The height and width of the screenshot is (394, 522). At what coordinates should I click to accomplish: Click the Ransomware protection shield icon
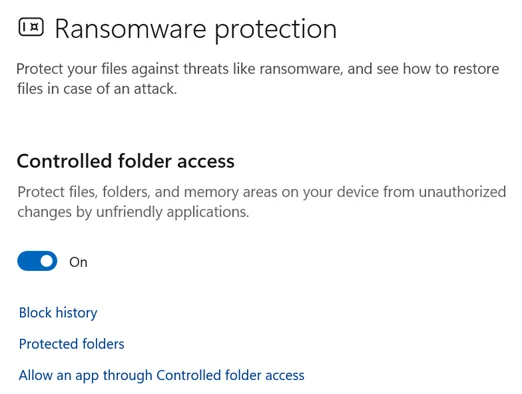[31, 27]
